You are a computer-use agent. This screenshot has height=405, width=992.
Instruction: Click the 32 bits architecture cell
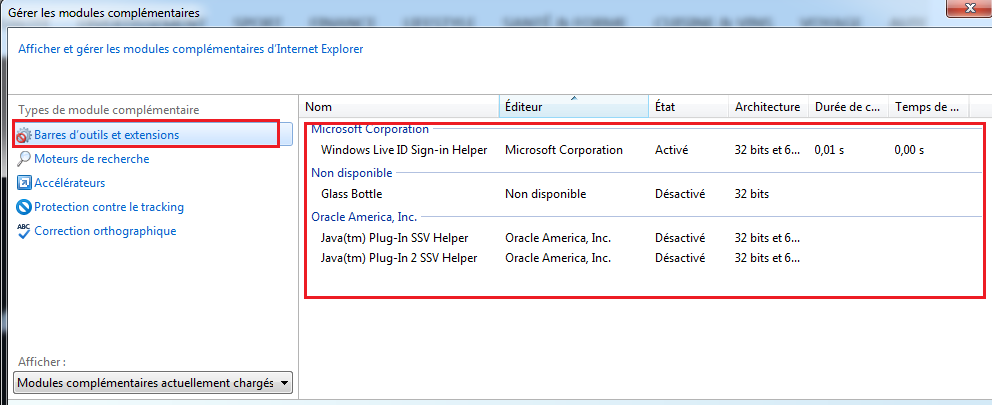click(x=752, y=194)
